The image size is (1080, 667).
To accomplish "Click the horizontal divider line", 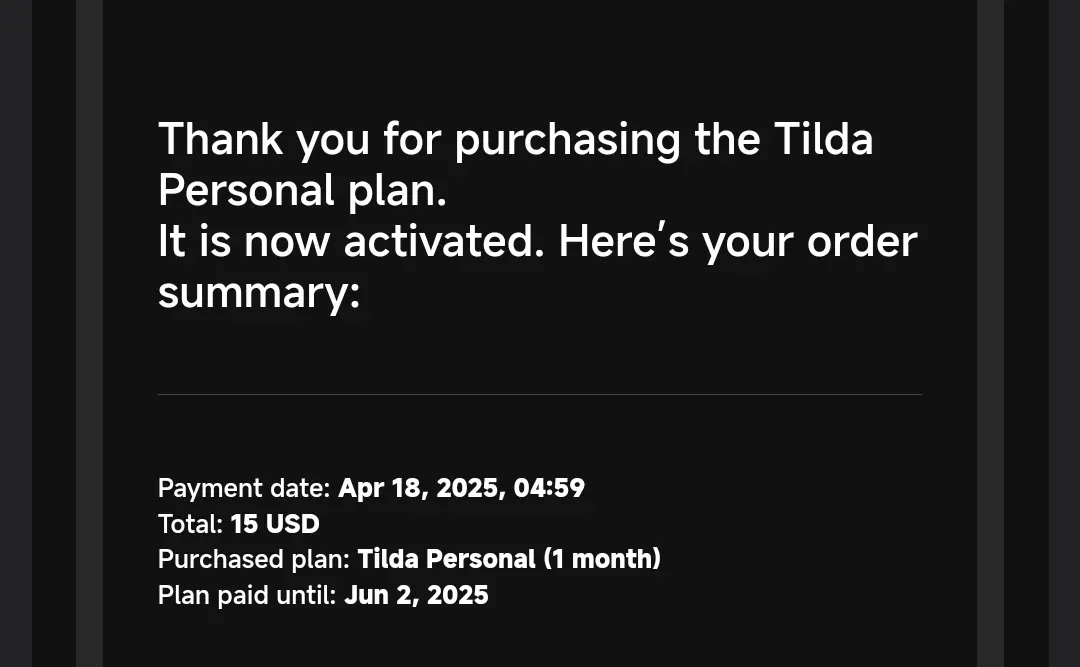I will coord(540,394).
